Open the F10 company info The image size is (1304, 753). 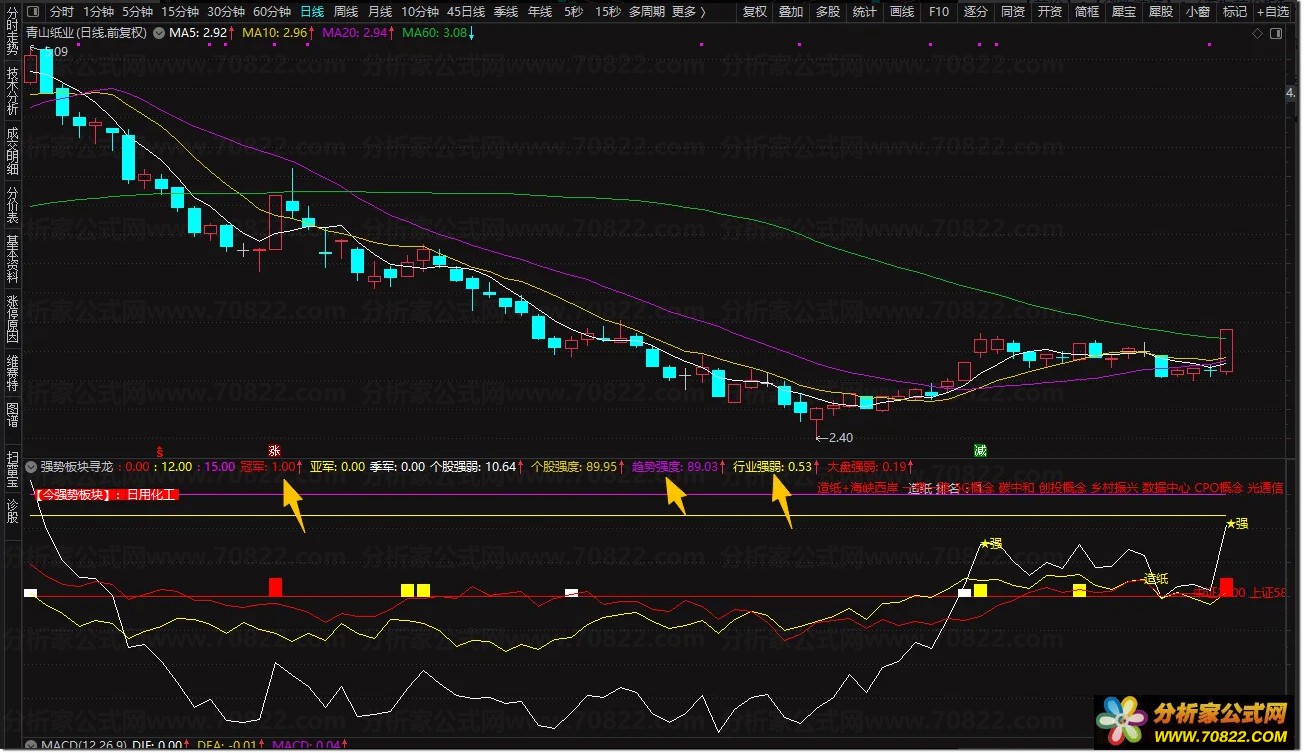(x=938, y=12)
